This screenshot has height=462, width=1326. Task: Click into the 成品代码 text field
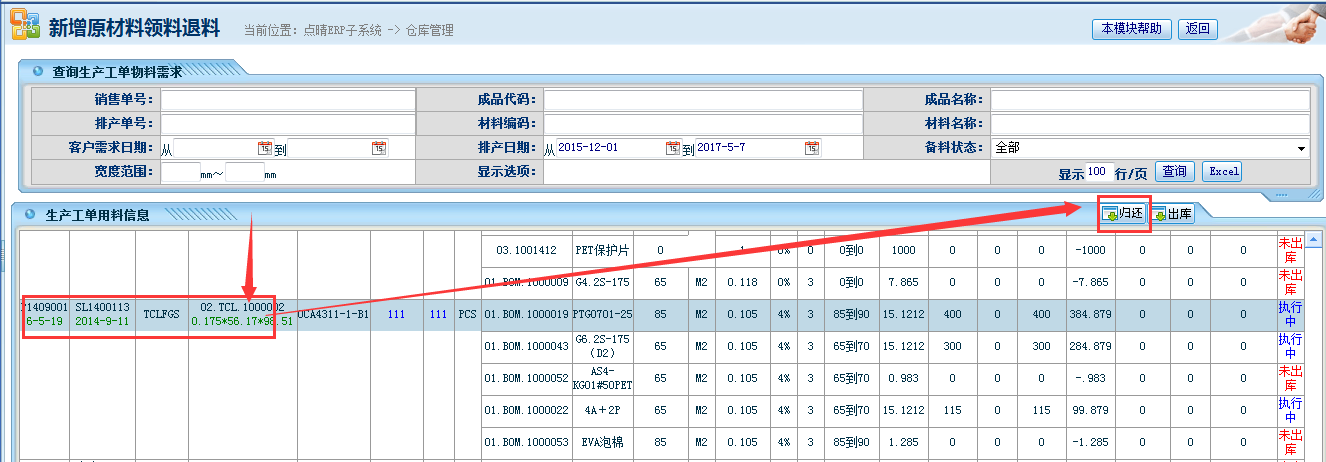[702, 100]
